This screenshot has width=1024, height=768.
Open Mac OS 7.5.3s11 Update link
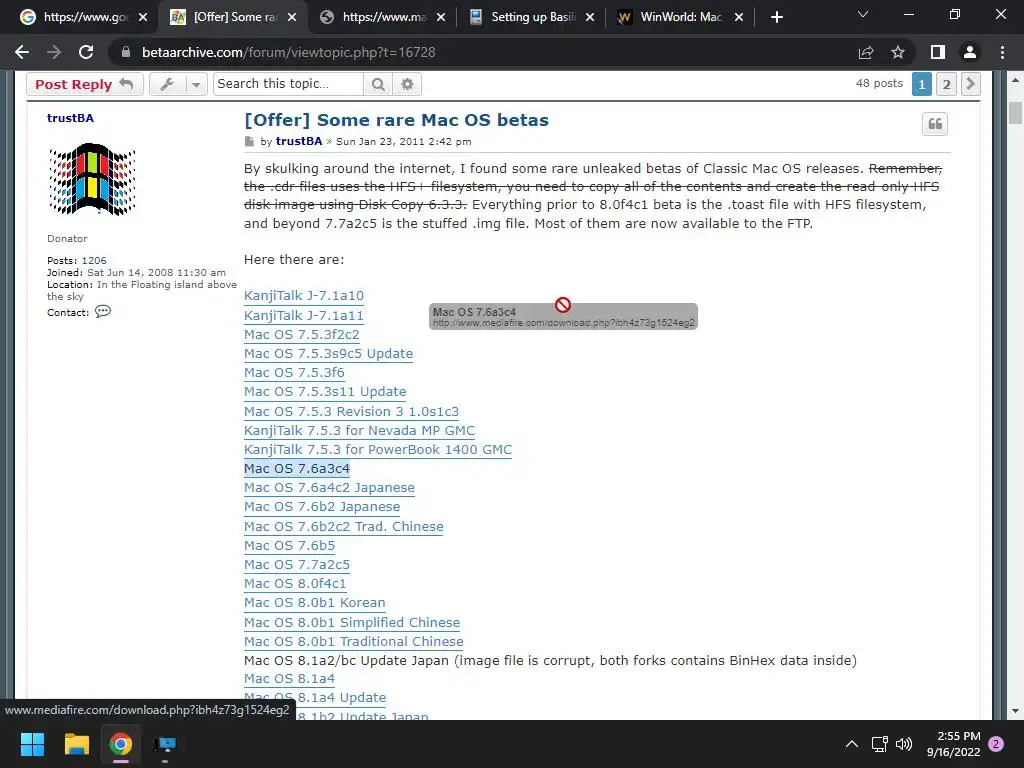[x=325, y=391]
